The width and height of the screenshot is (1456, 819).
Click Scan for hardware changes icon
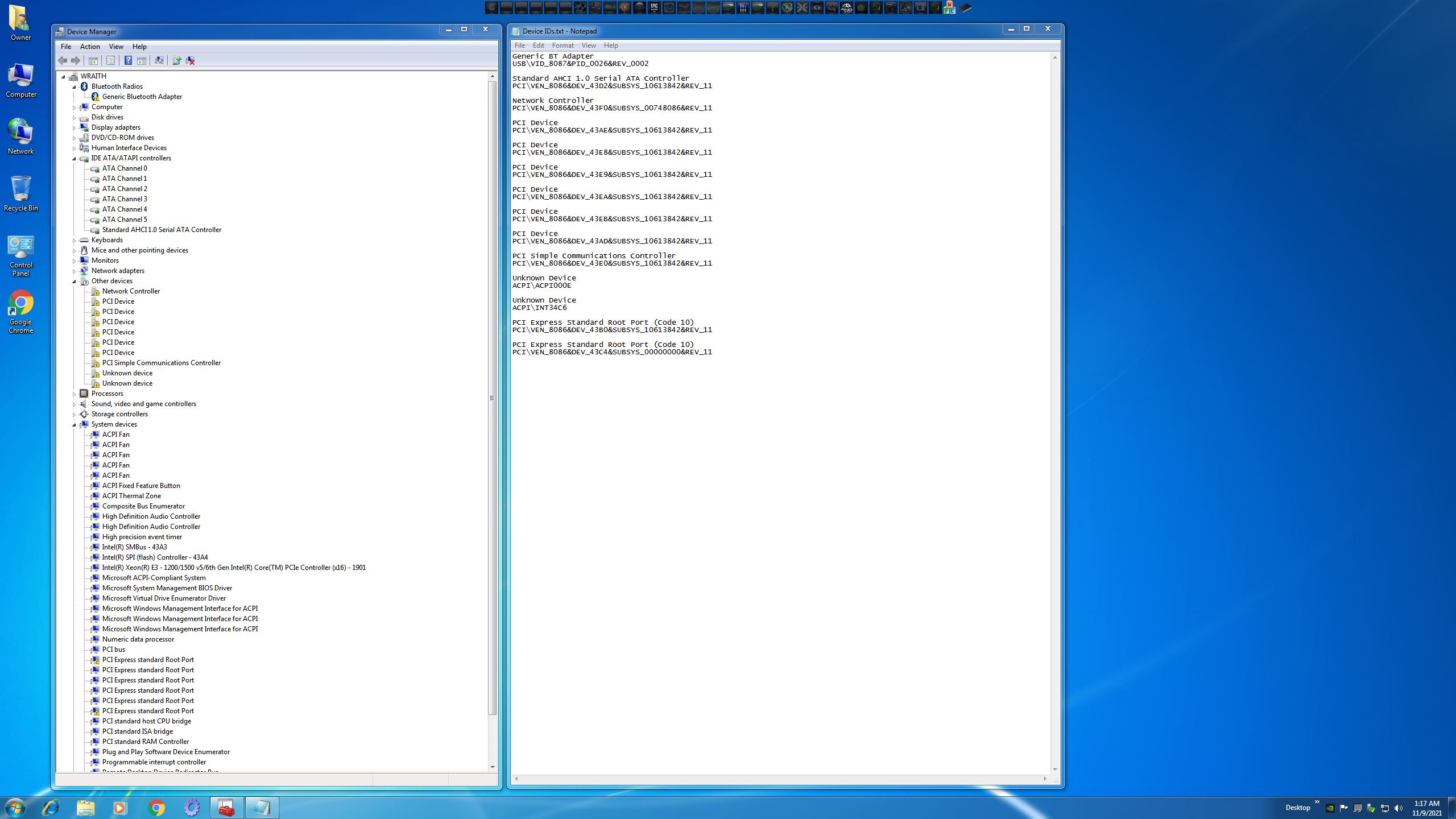click(x=159, y=60)
